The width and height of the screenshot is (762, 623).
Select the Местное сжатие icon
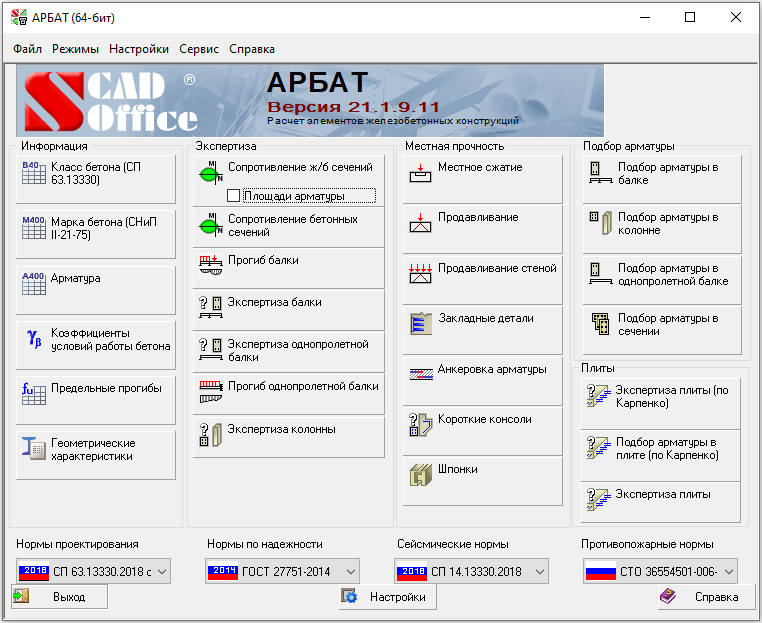click(420, 173)
